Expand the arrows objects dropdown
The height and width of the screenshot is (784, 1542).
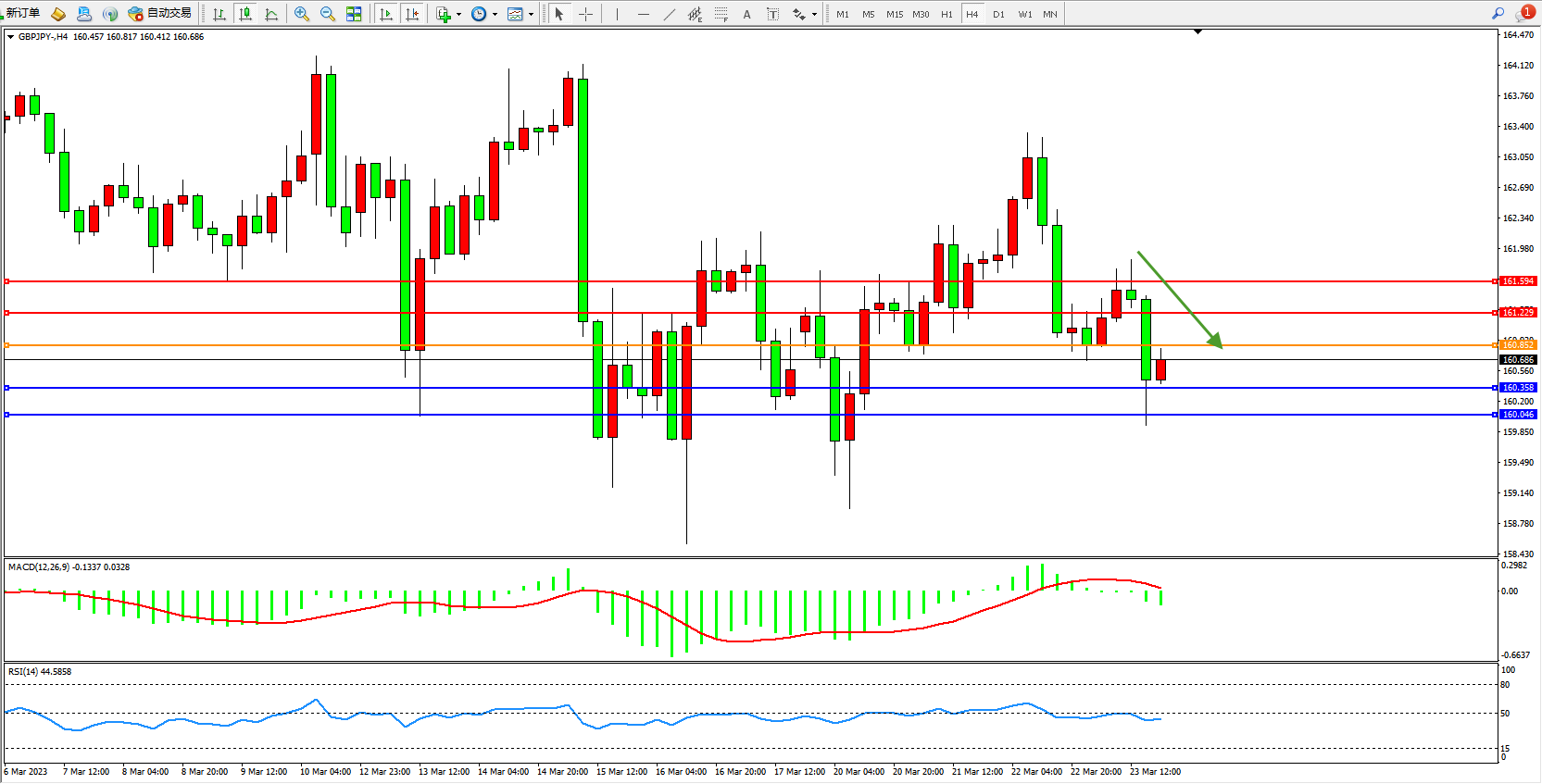tap(814, 14)
